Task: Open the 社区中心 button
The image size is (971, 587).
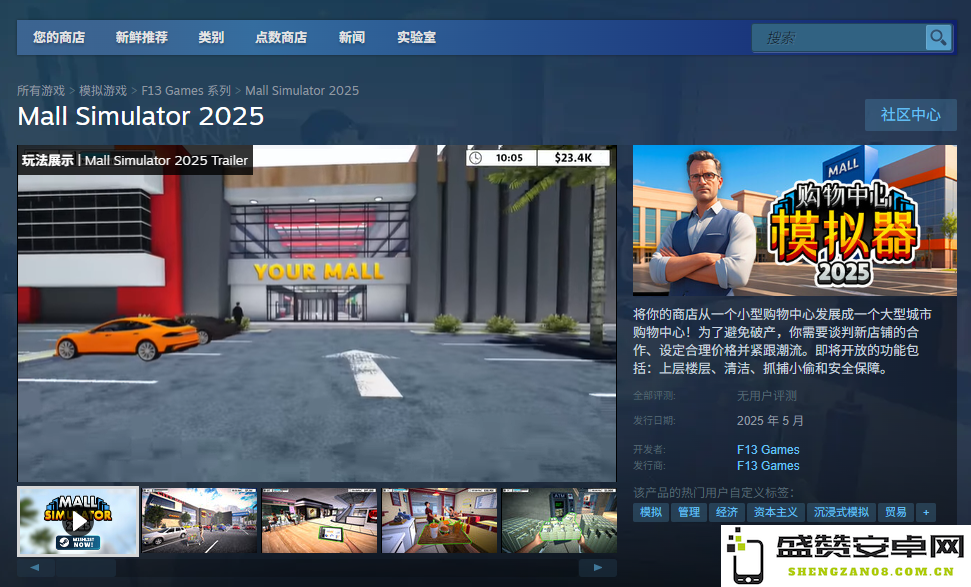Action: [x=910, y=115]
